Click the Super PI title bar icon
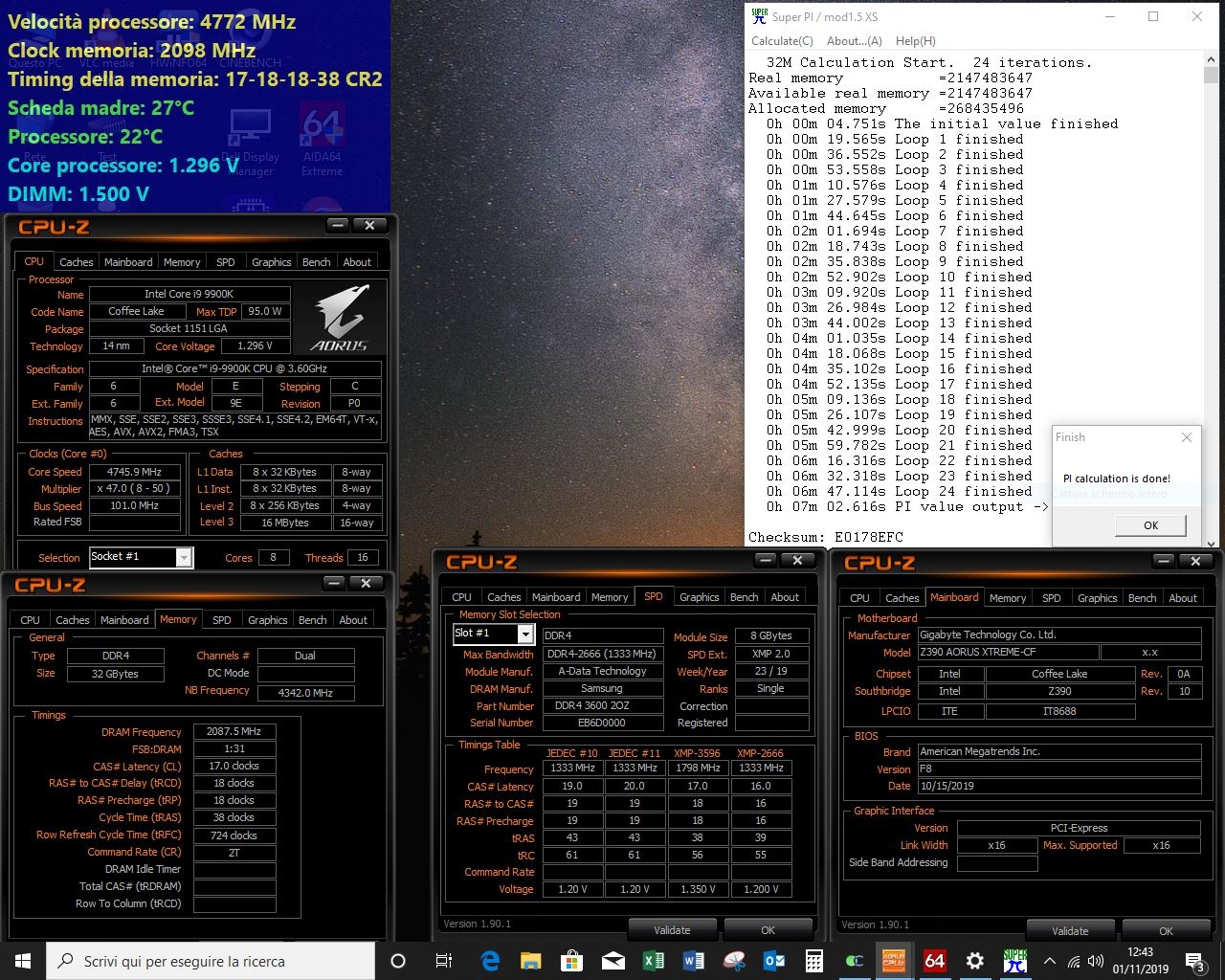This screenshot has width=1225, height=980. 760,16
